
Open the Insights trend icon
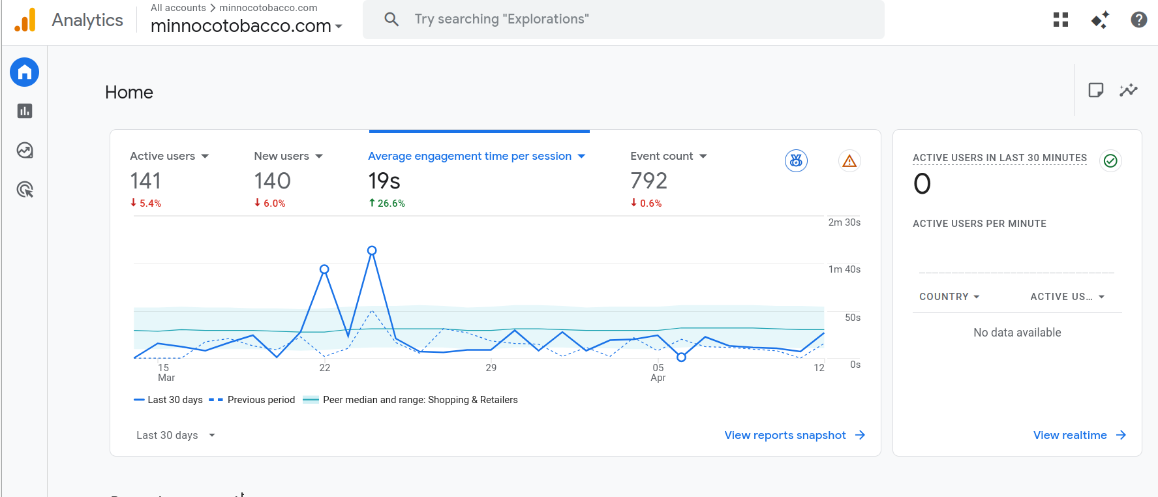tap(1128, 90)
